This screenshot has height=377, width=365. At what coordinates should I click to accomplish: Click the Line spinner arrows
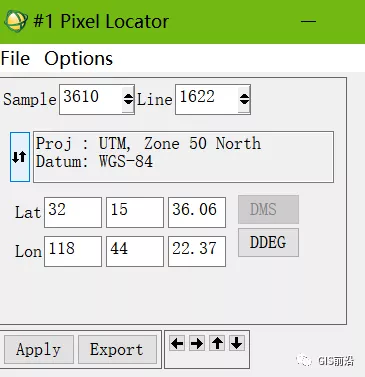[244, 99]
